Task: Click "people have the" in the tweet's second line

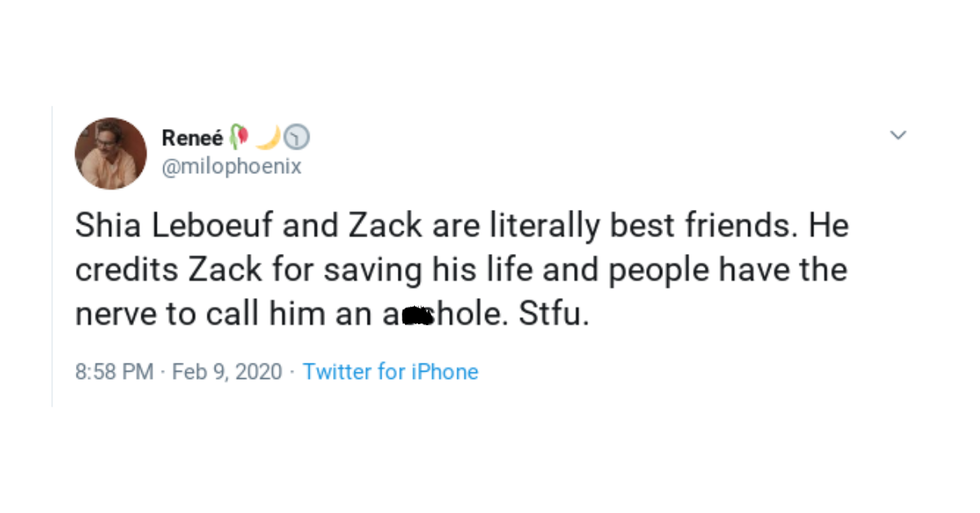Action: [728, 271]
